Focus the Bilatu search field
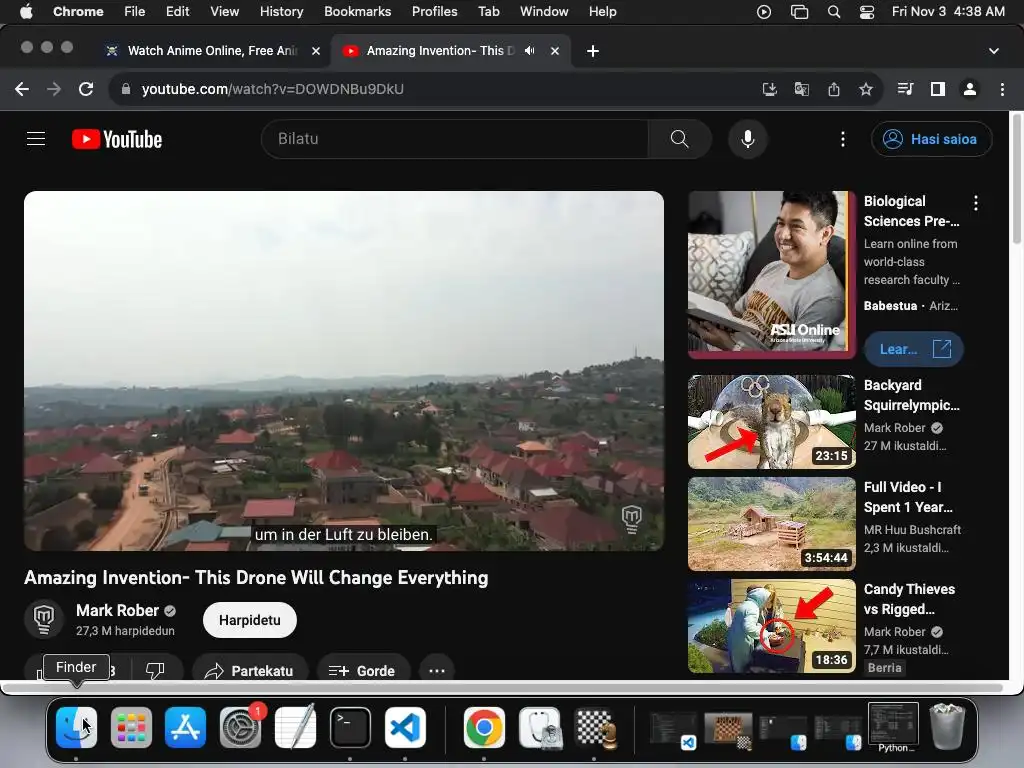1024x768 pixels. click(x=455, y=139)
